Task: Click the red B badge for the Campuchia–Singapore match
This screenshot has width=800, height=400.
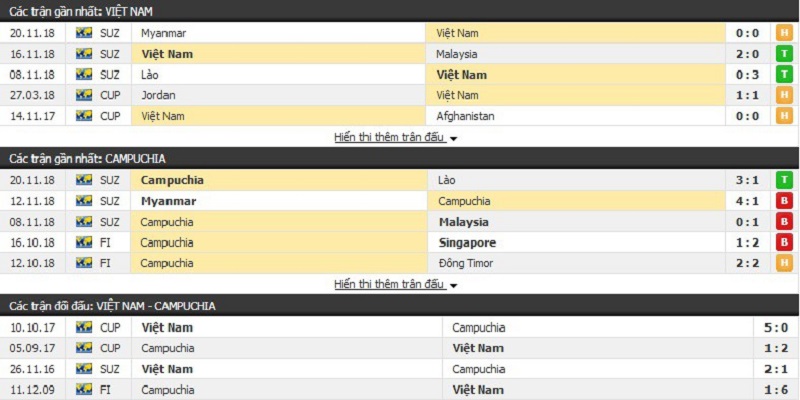Action: click(x=785, y=242)
